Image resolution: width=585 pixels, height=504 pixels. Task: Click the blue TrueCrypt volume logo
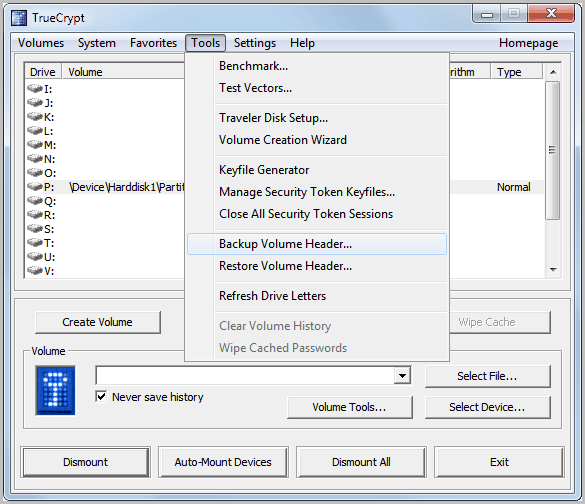coord(55,390)
